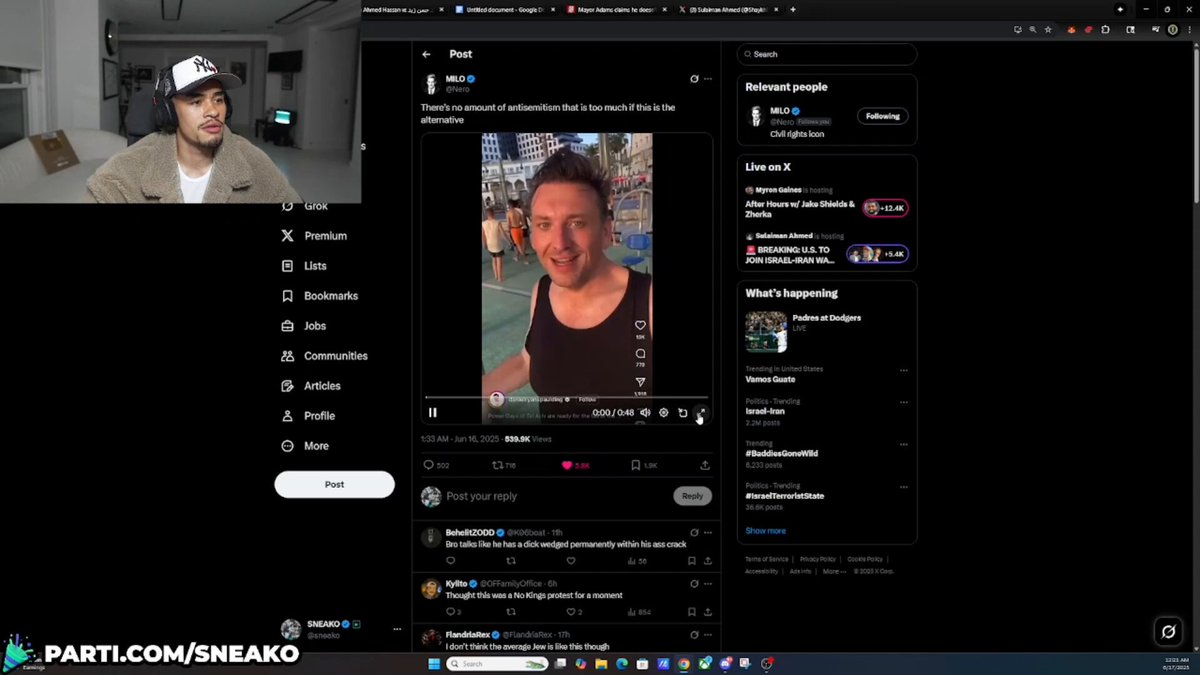Switch to Mayor Adams claims tab
Viewport: 1200px width, 675px height.
click(x=615, y=9)
